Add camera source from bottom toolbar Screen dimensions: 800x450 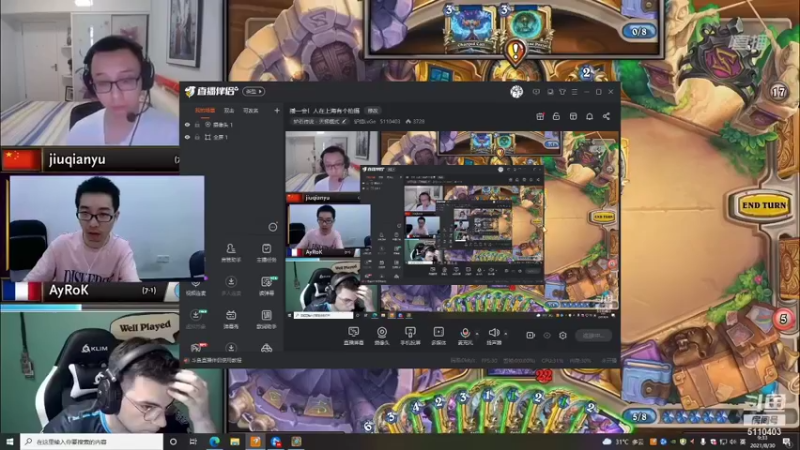(382, 335)
